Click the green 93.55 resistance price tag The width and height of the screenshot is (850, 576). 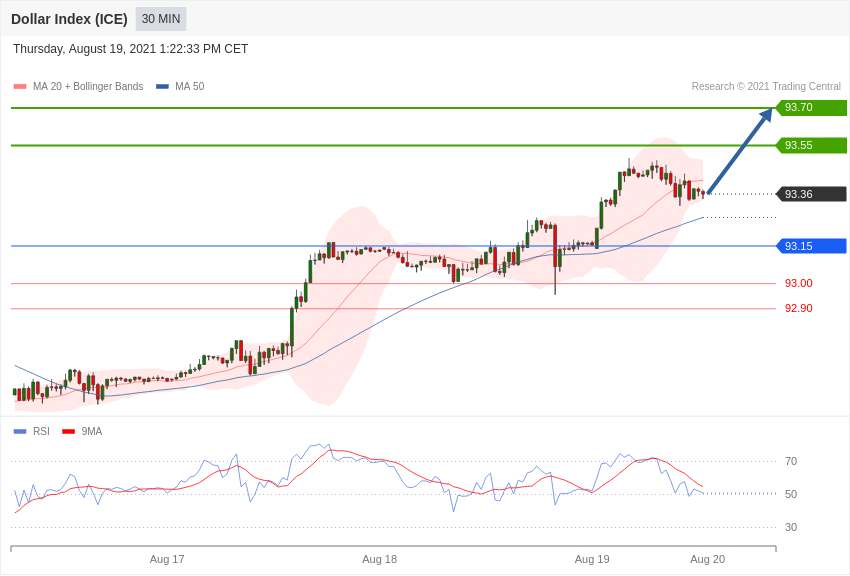(812, 145)
